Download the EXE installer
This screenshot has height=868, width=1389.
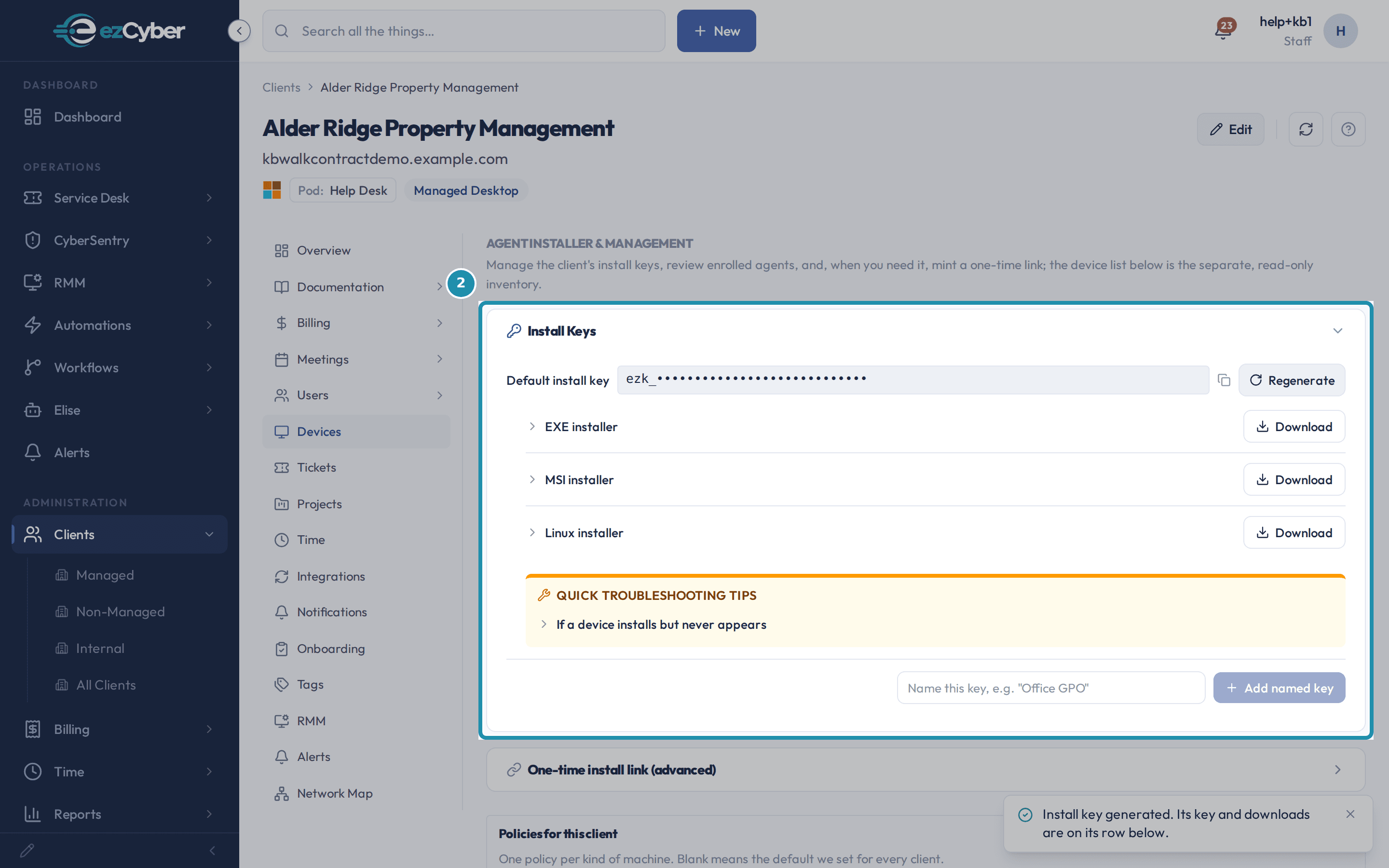(x=1294, y=427)
